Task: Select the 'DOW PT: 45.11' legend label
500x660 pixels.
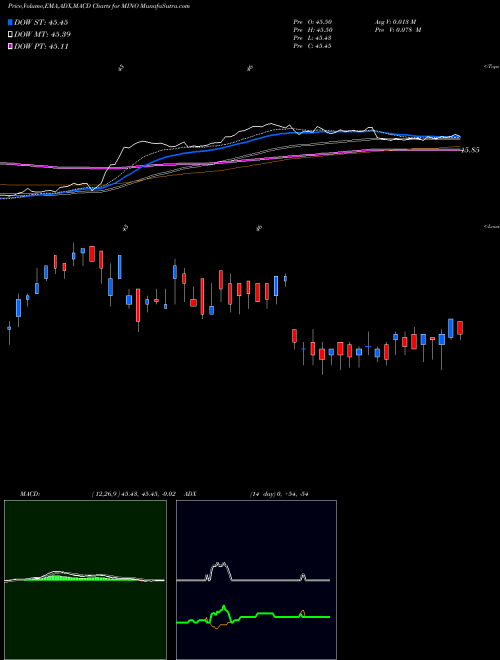Action: pos(41,46)
